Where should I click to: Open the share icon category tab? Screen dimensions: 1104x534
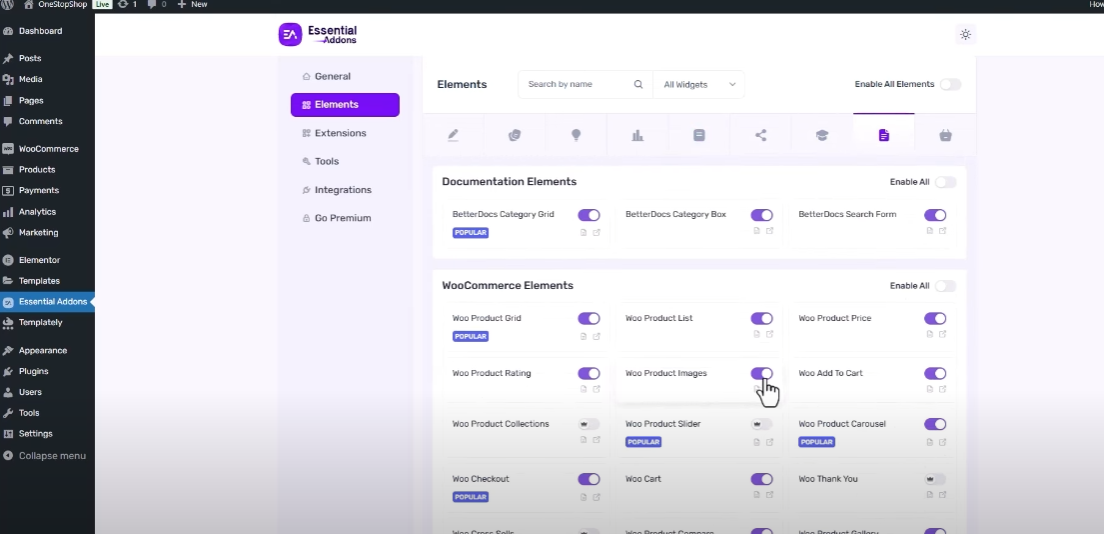(x=761, y=136)
